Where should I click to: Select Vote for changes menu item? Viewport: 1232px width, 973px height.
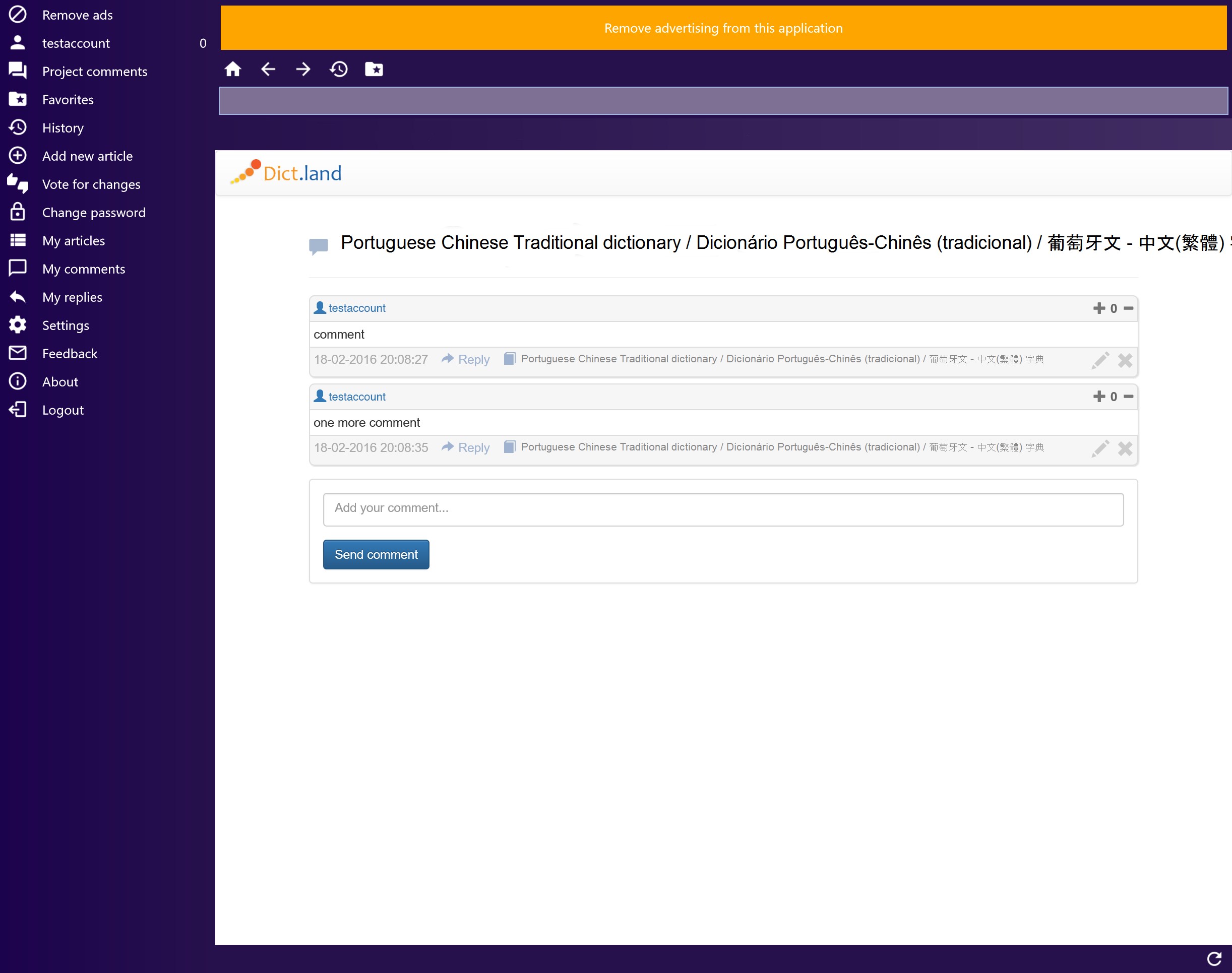click(x=91, y=184)
